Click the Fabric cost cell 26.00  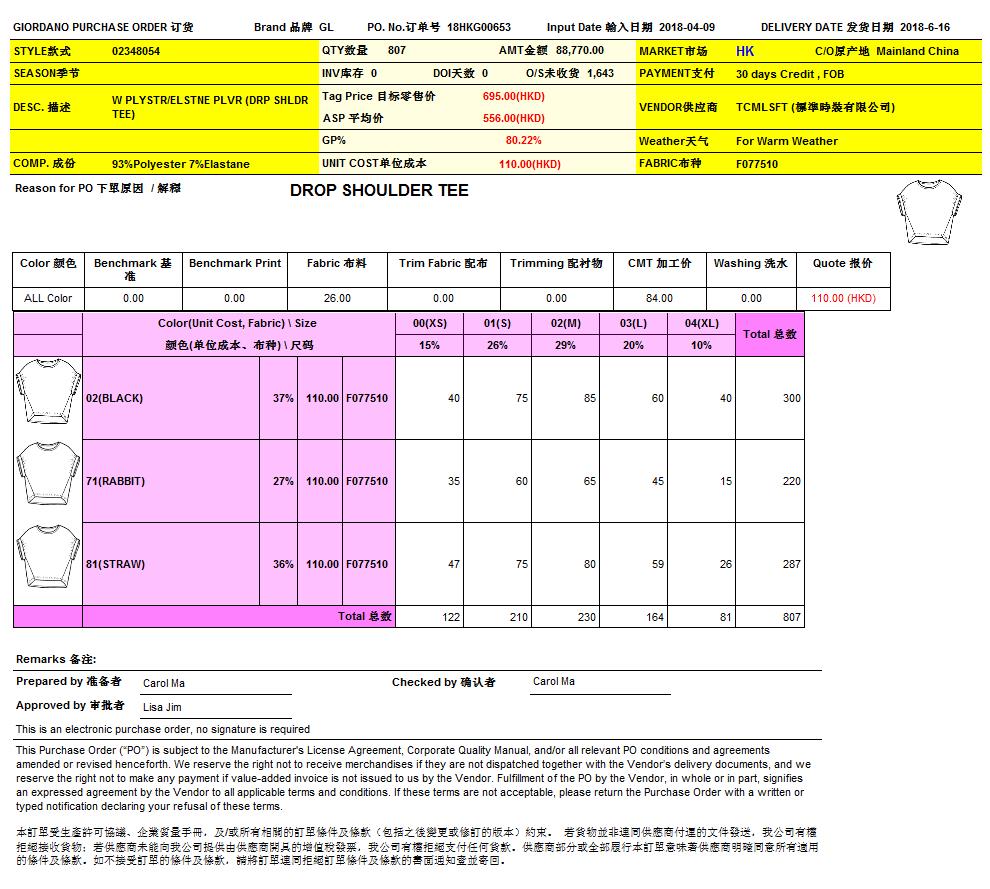tap(337, 298)
